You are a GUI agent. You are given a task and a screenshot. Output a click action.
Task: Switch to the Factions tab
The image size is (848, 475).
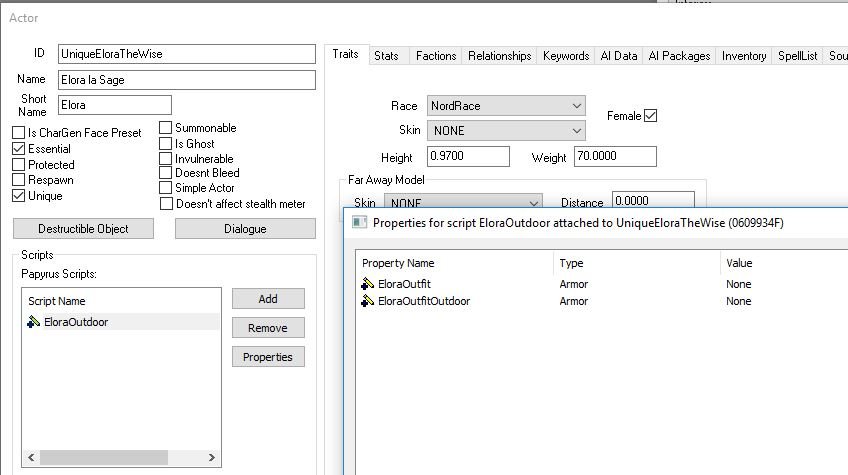click(x=436, y=56)
